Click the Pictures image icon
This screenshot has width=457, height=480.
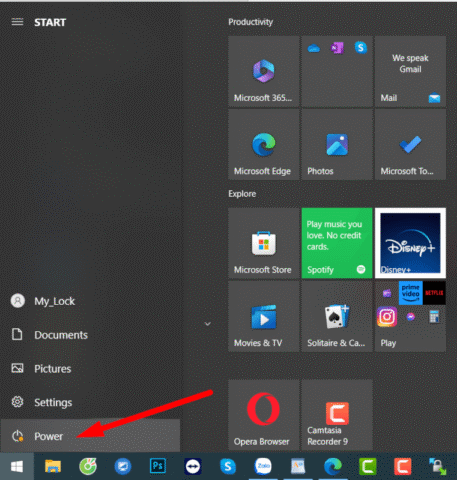tap(17, 368)
